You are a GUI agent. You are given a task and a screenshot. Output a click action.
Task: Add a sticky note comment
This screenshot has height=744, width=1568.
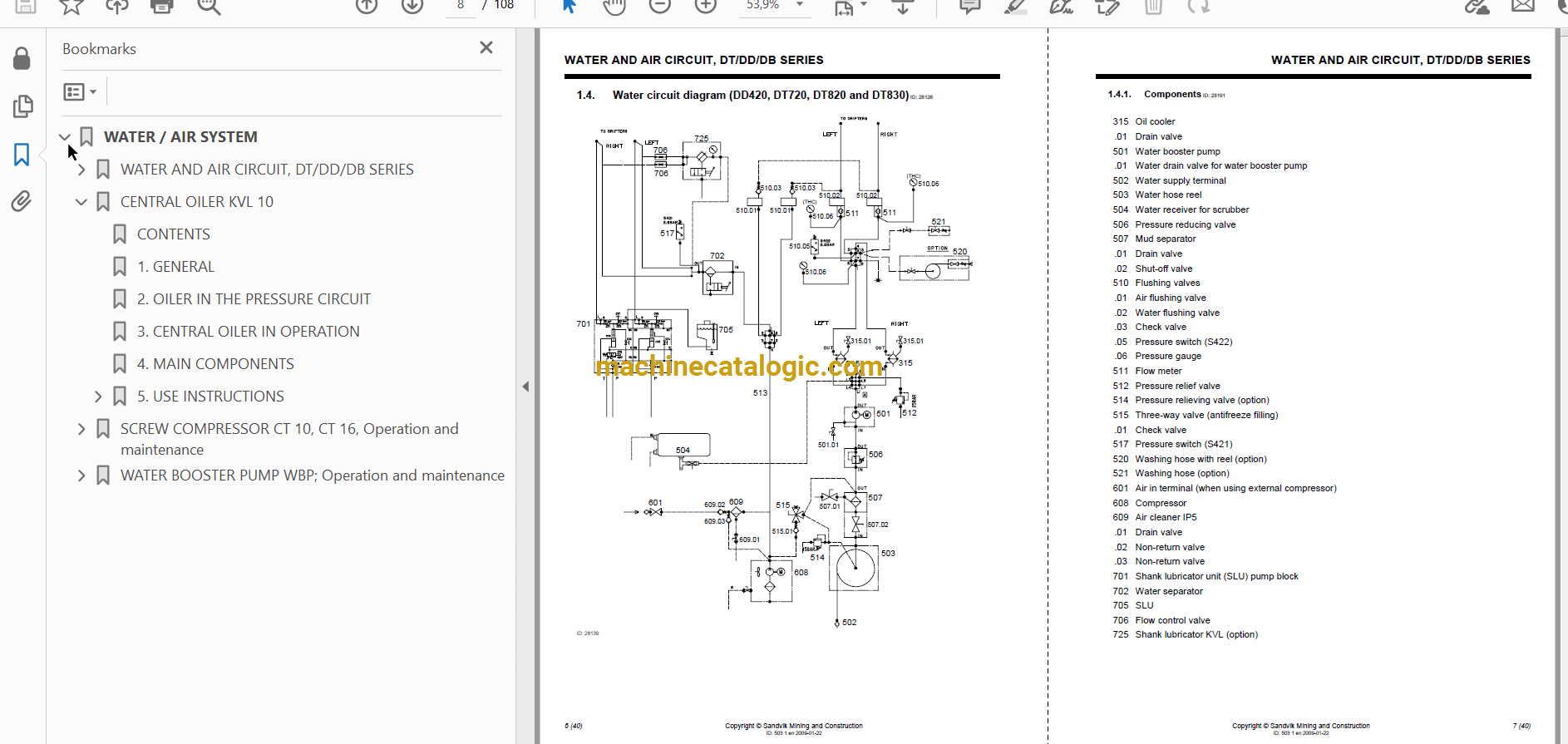(x=969, y=7)
